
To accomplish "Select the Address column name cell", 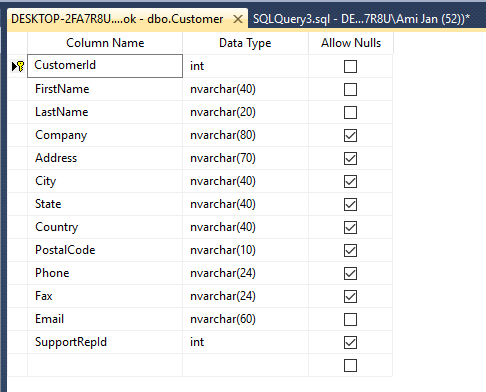I will [105, 158].
